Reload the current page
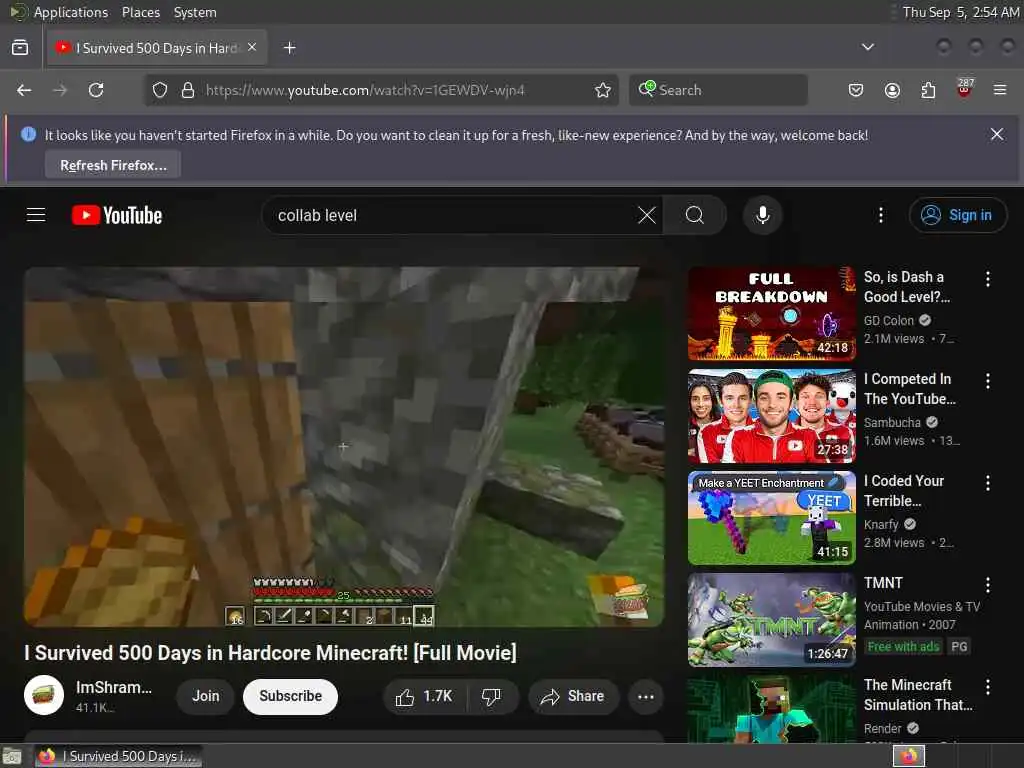This screenshot has width=1024, height=768. 96,90
